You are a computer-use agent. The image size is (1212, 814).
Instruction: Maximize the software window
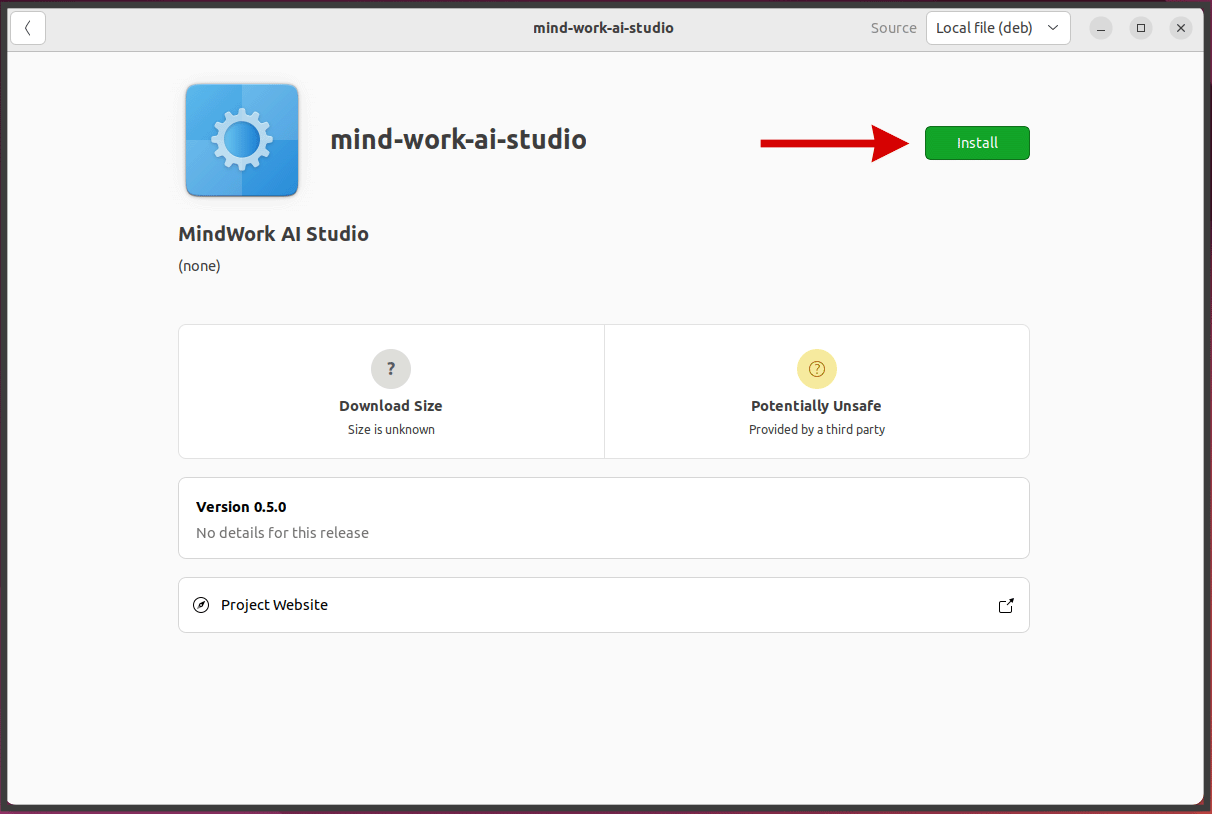(x=1141, y=28)
